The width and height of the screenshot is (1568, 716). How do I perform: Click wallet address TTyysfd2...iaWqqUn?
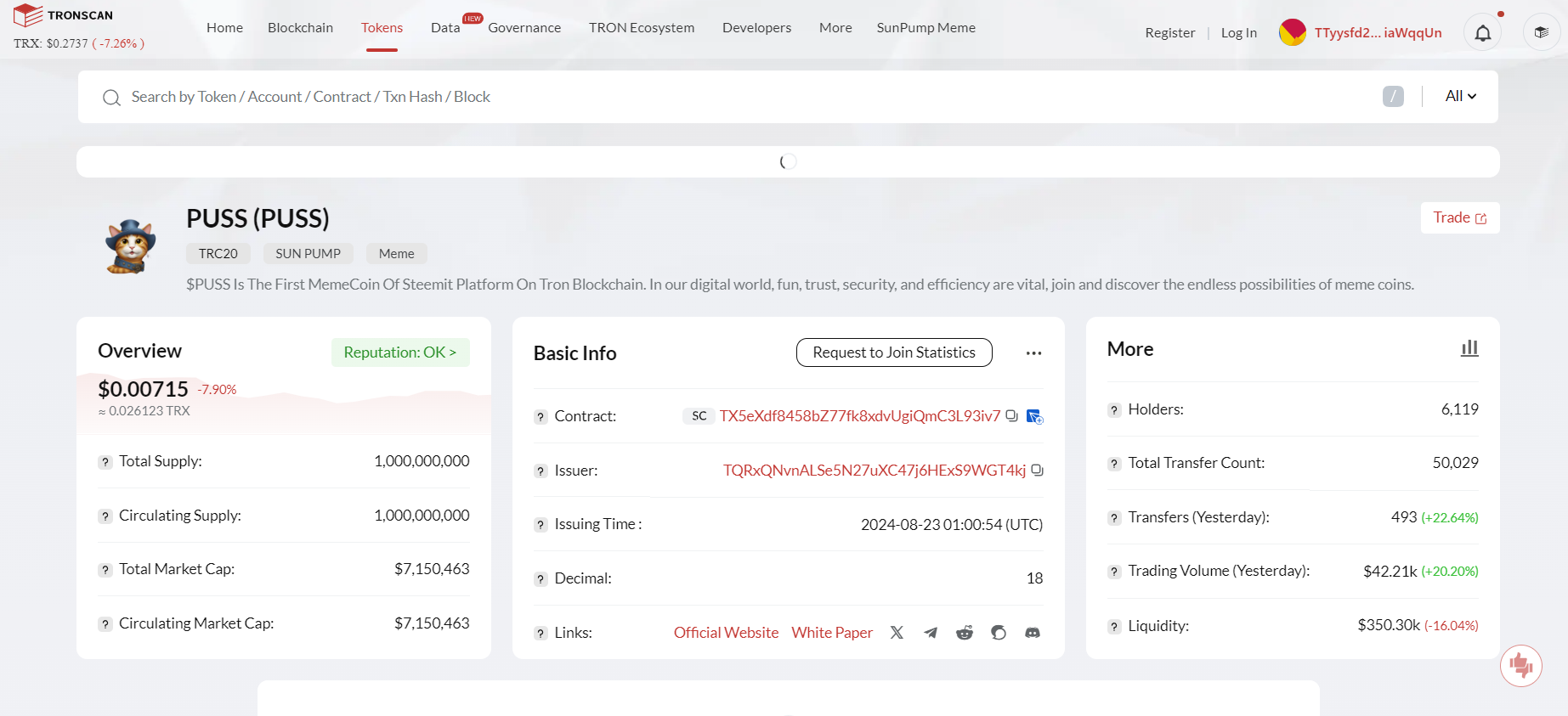pos(1378,33)
